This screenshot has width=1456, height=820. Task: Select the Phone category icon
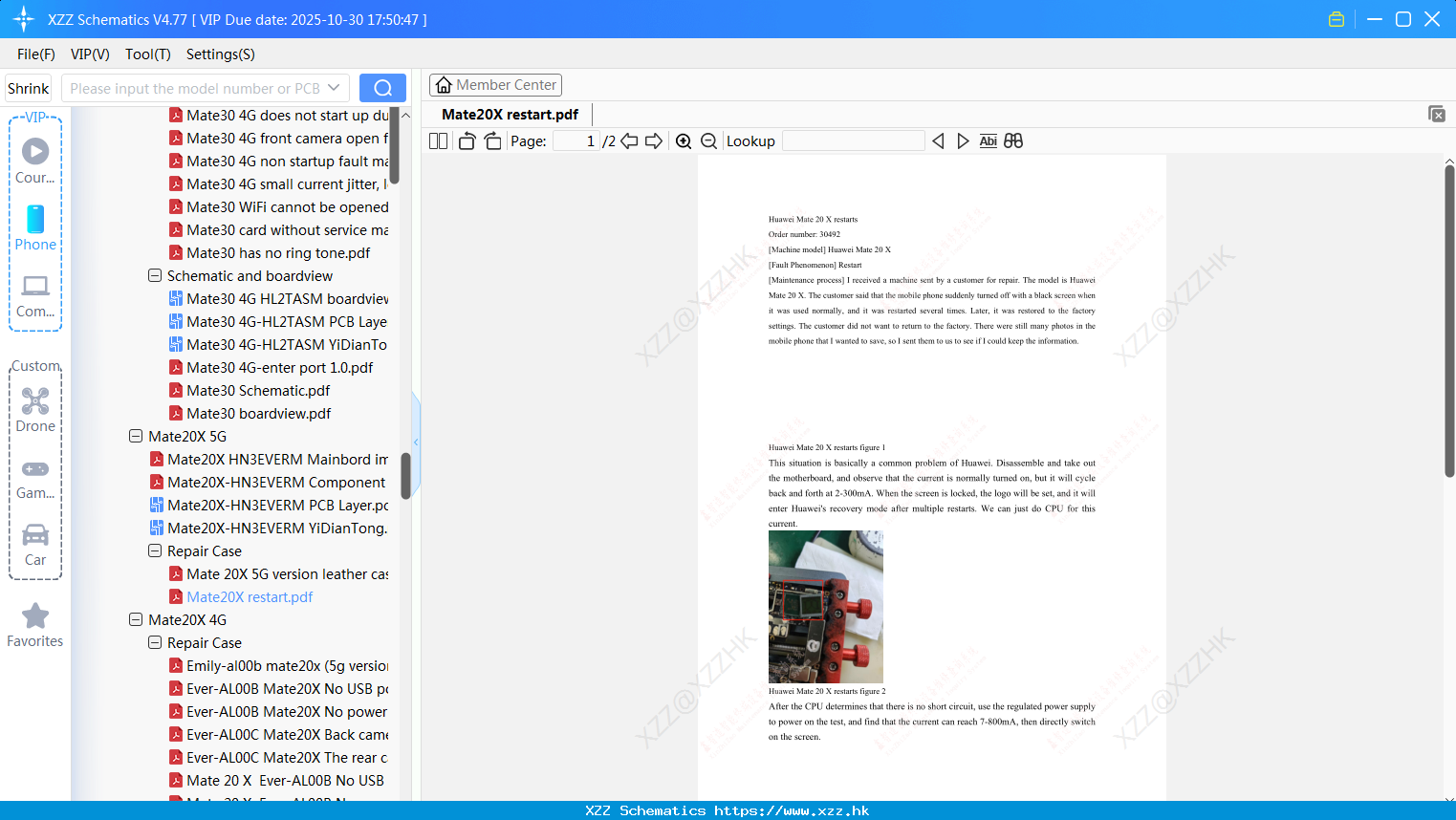pyautogui.click(x=35, y=227)
